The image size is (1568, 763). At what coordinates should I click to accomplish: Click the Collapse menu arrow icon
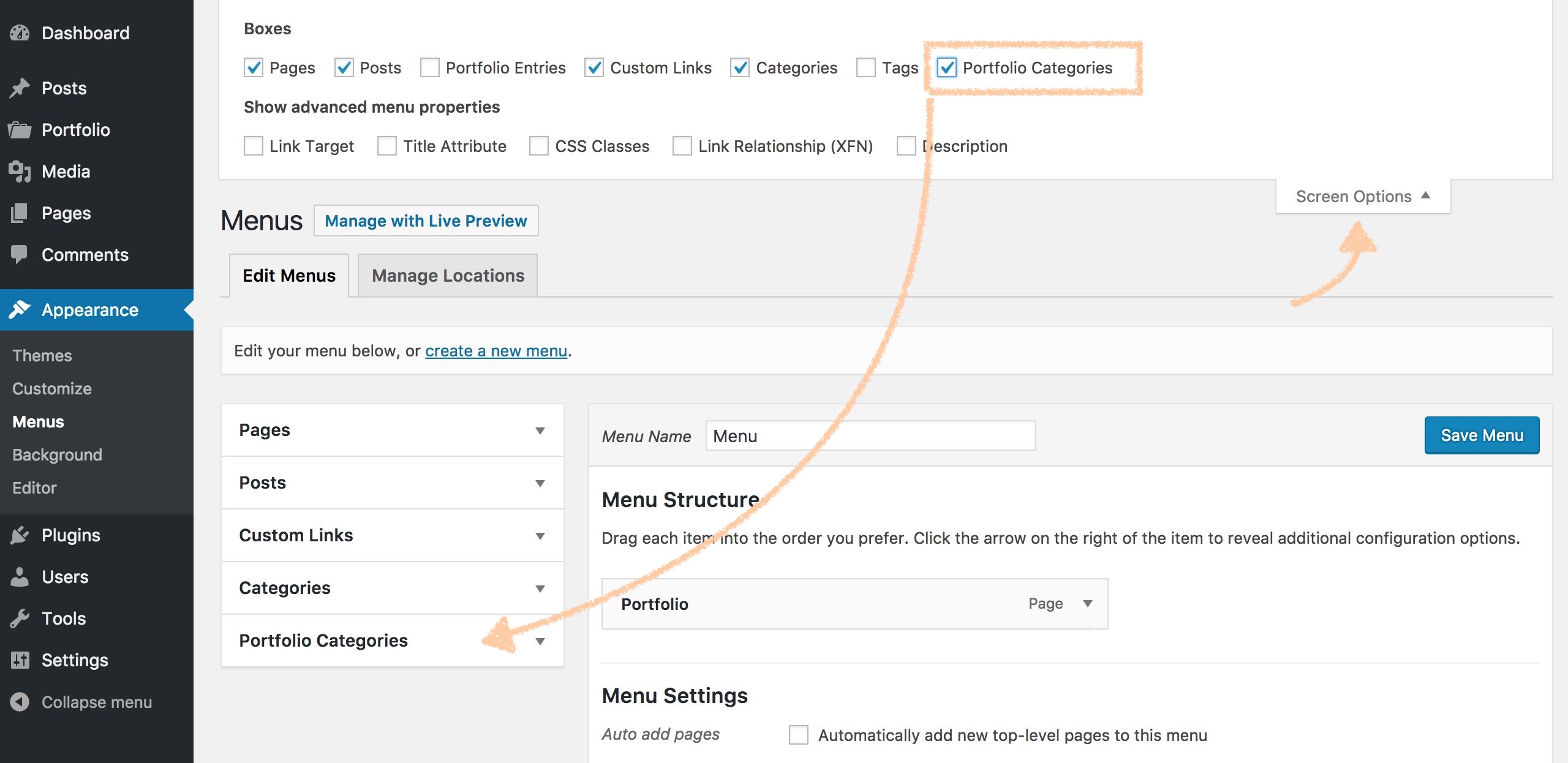click(20, 702)
